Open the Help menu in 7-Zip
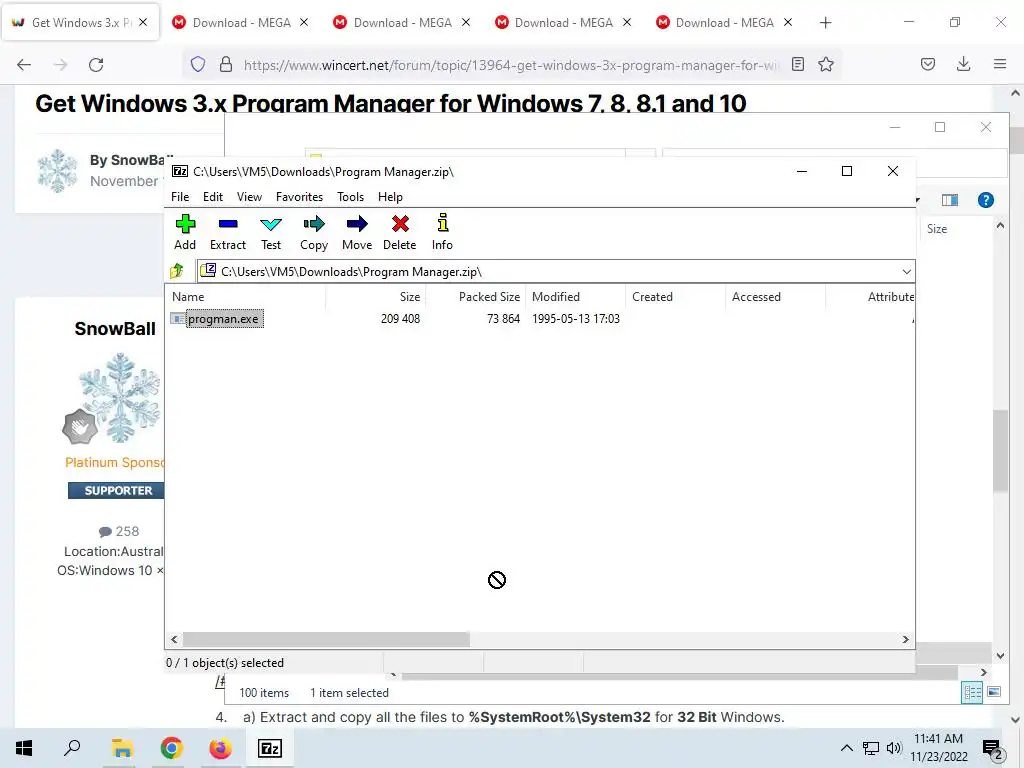 390,197
